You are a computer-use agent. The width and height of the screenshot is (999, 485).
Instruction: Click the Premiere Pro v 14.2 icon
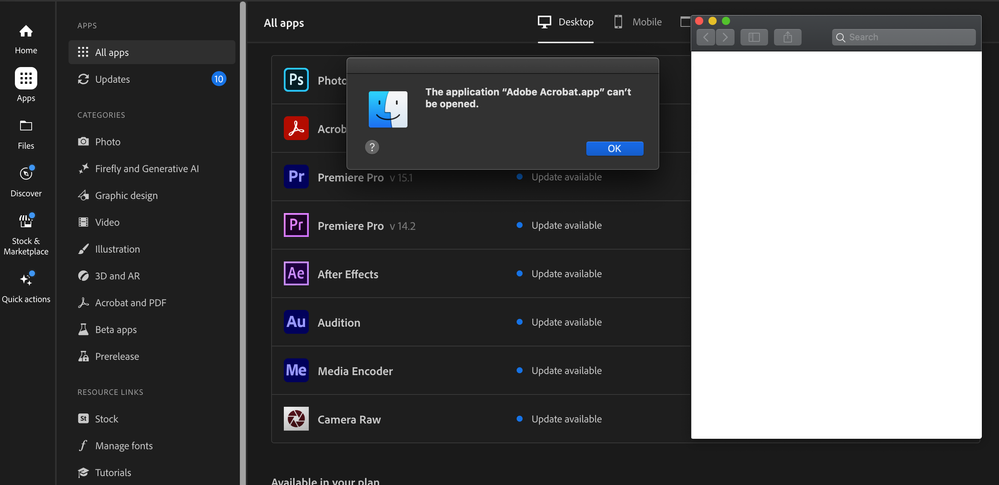296,225
